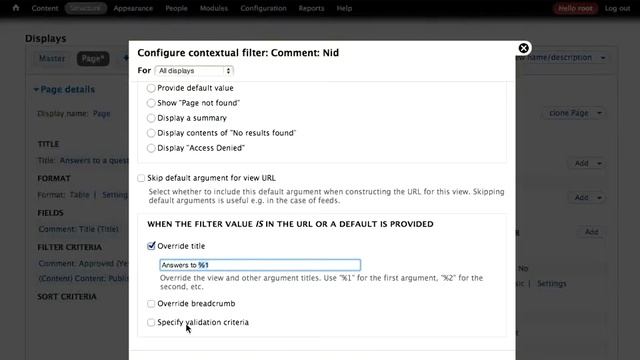The width and height of the screenshot is (640, 360).
Task: Click the home icon in admin toolbar
Action: [x=16, y=8]
